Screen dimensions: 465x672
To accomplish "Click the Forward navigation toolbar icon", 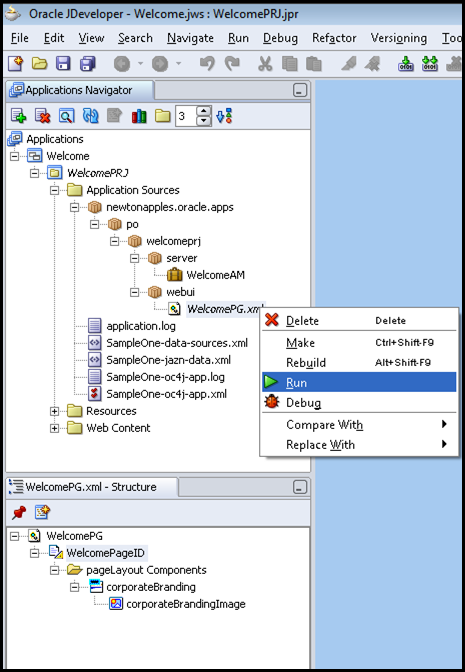I will coord(160,64).
